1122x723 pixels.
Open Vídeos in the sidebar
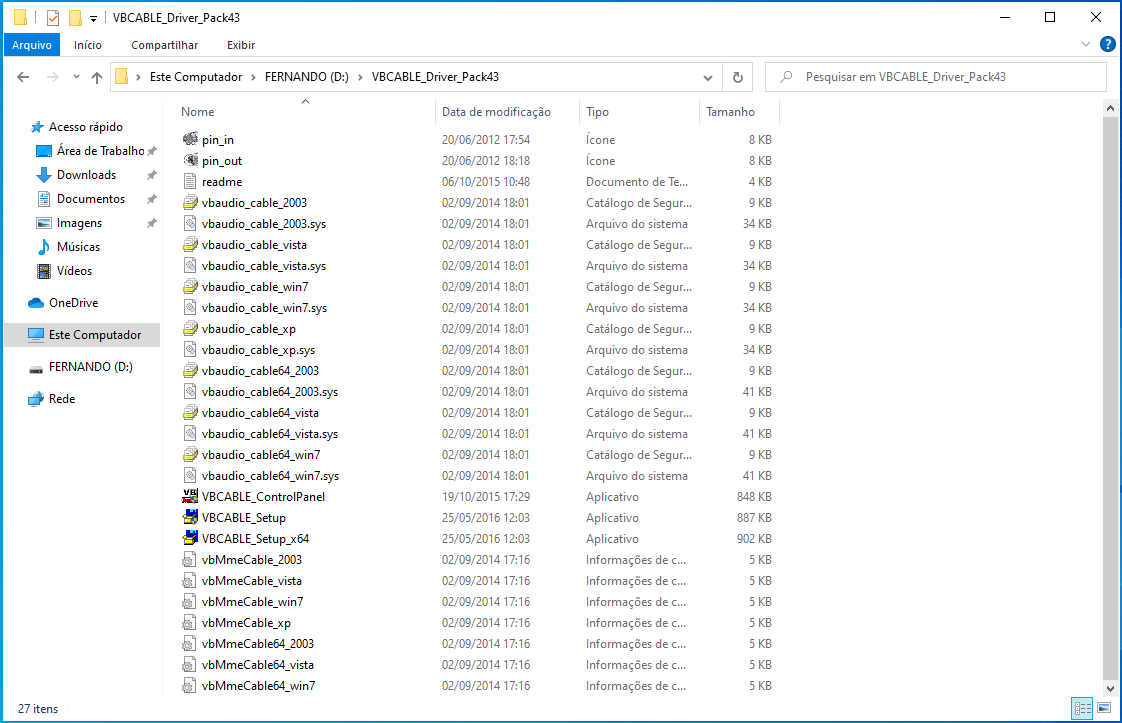pos(74,271)
